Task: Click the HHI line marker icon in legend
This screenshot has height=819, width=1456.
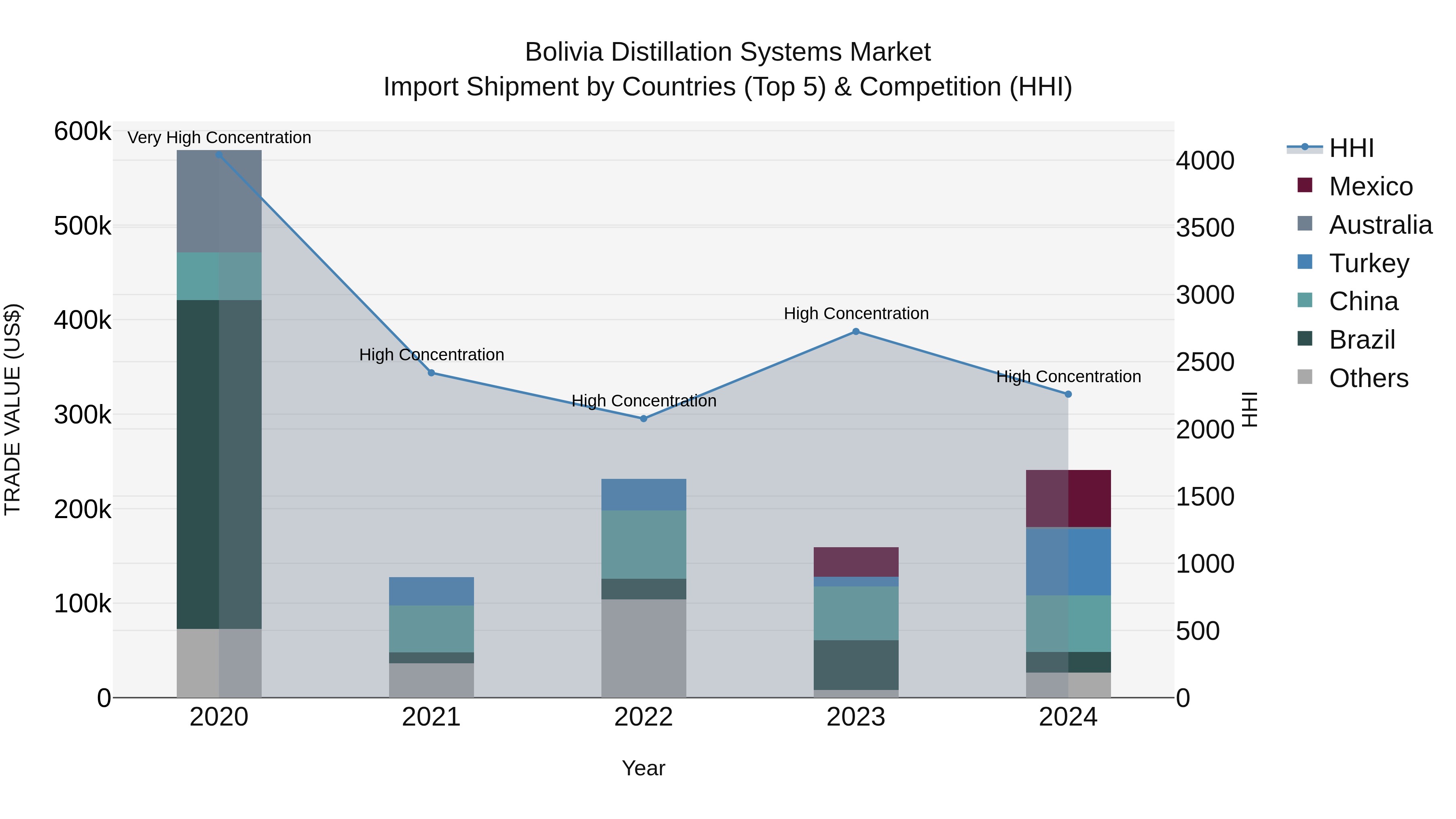Action: pos(1304,147)
